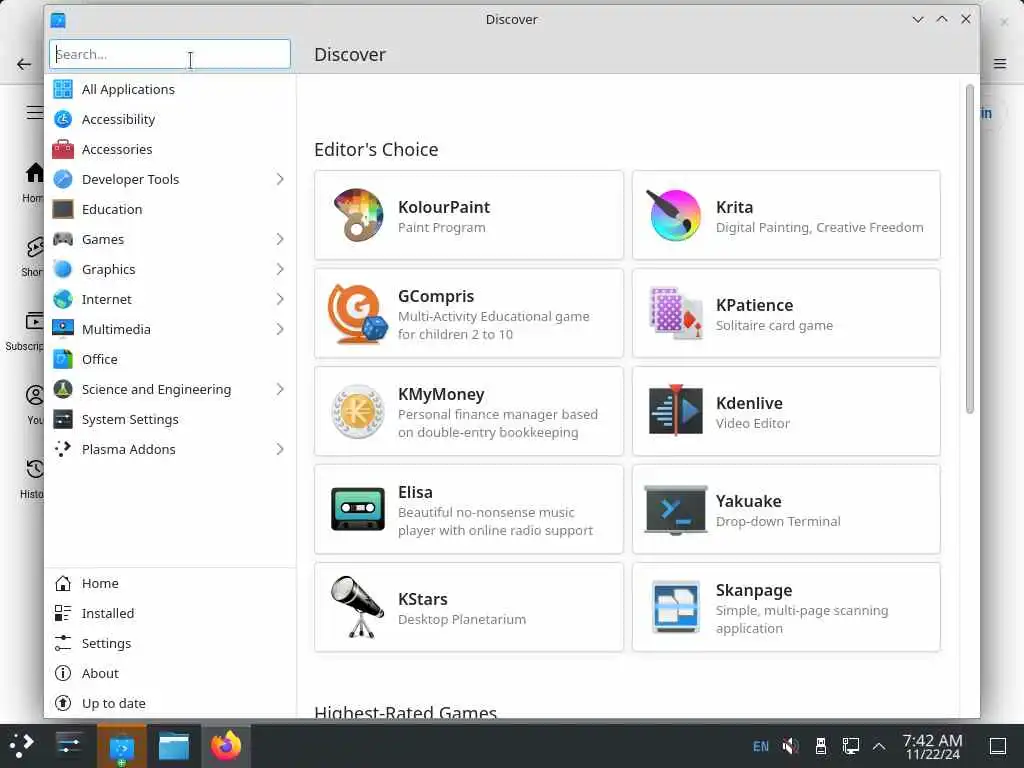Open the Up to date page
The image size is (1024, 768).
pos(170,703)
